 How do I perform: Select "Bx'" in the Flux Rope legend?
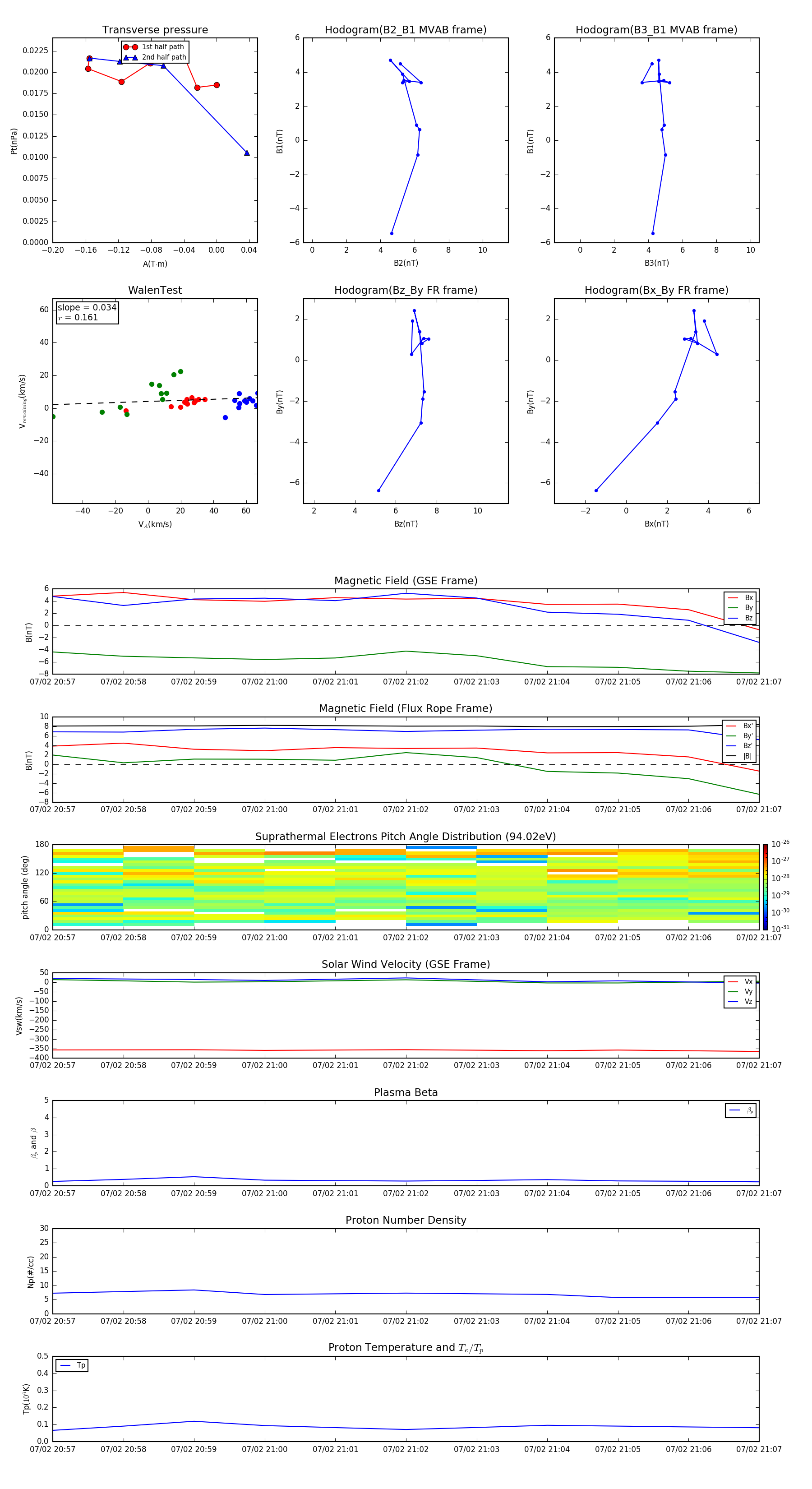pyautogui.click(x=740, y=726)
